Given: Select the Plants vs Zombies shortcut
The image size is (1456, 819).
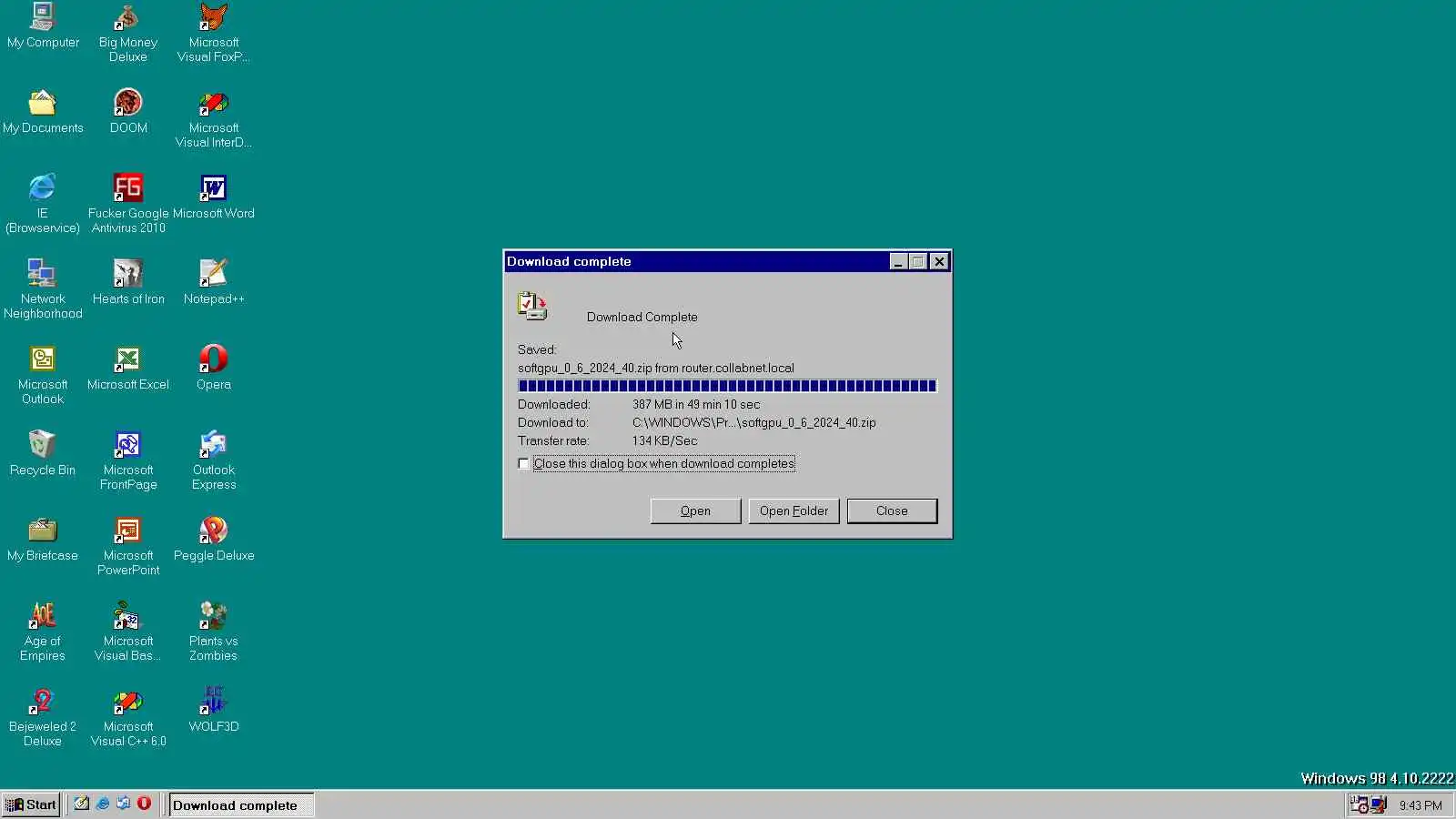Looking at the screenshot, I should (x=214, y=631).
